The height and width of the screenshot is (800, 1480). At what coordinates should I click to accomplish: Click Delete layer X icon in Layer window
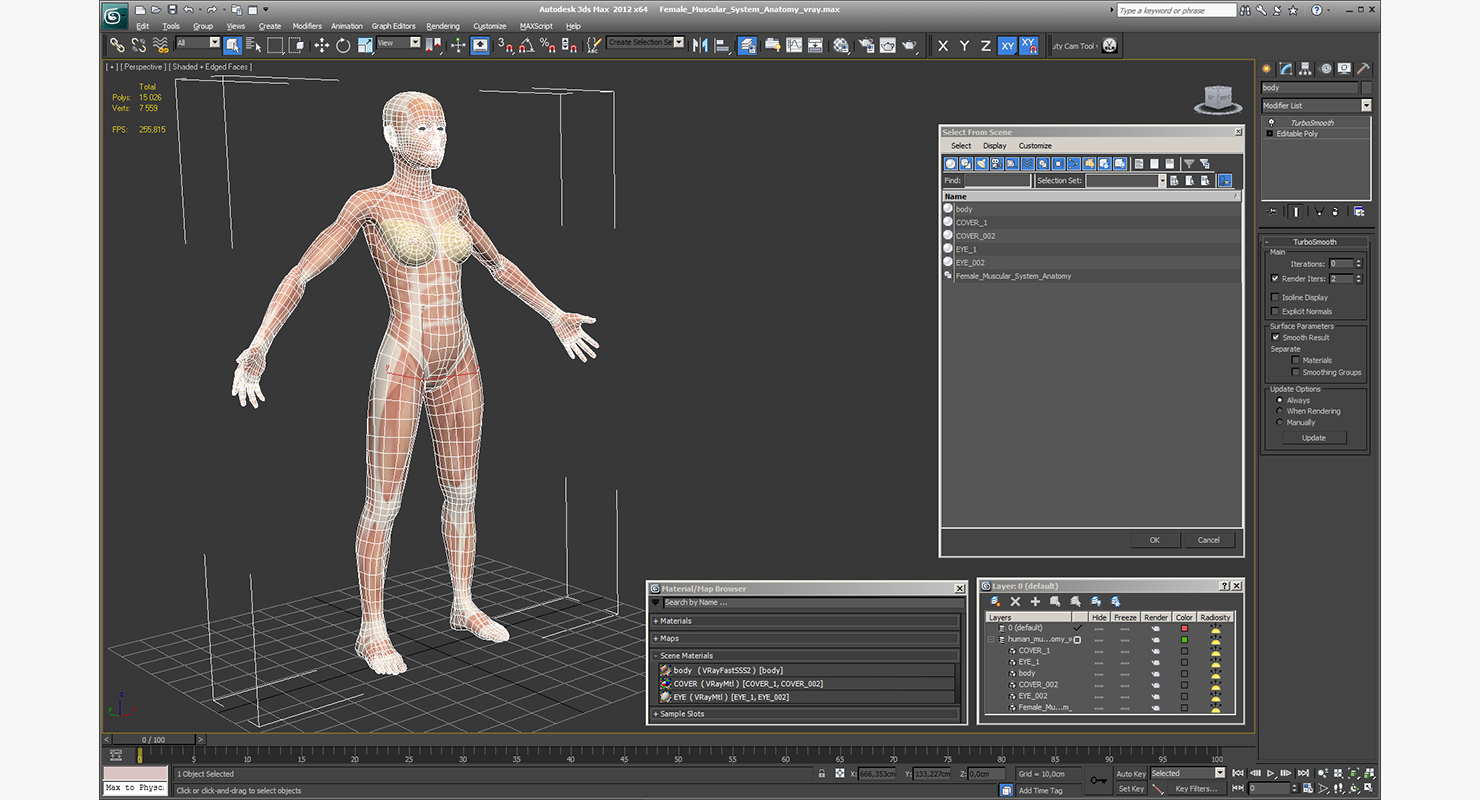pos(1015,601)
